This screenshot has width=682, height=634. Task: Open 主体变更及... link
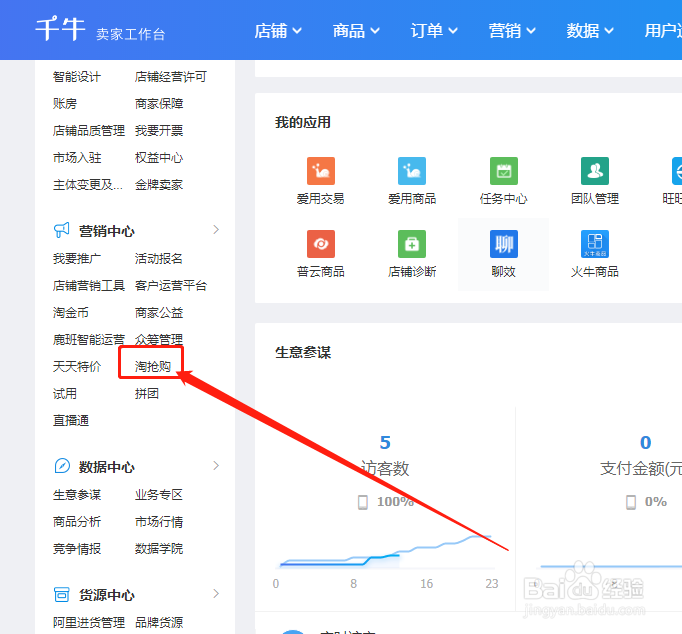(x=88, y=185)
